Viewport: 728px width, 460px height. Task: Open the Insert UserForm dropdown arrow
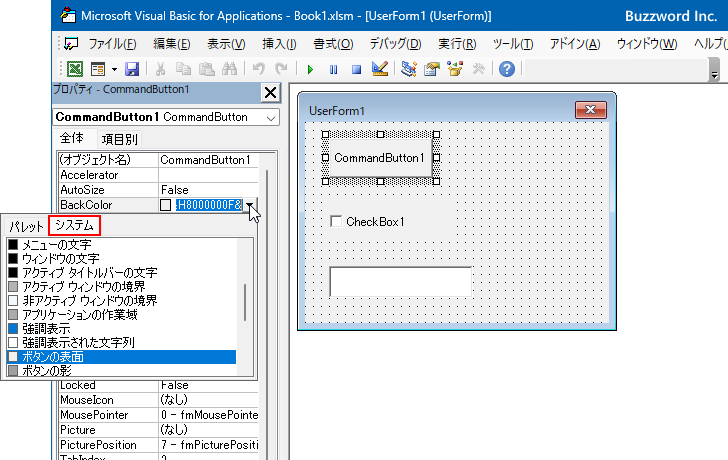click(114, 70)
